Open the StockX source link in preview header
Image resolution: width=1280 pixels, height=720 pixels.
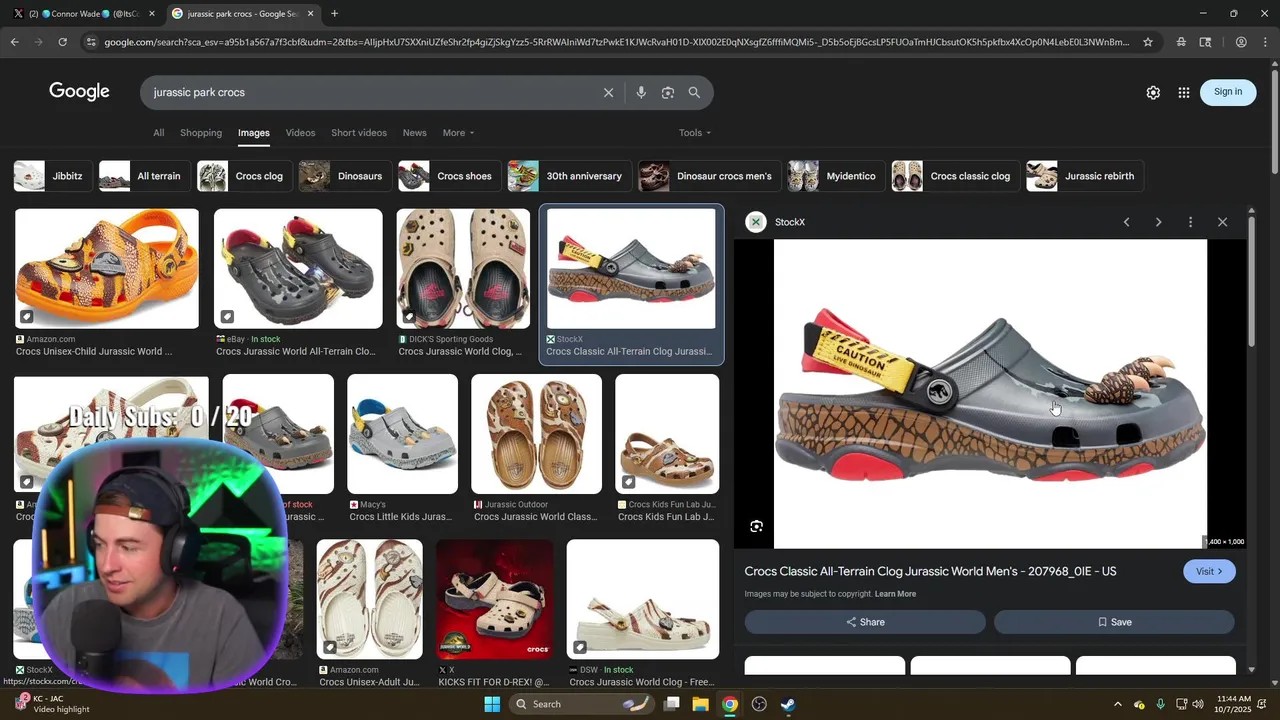pos(776,222)
